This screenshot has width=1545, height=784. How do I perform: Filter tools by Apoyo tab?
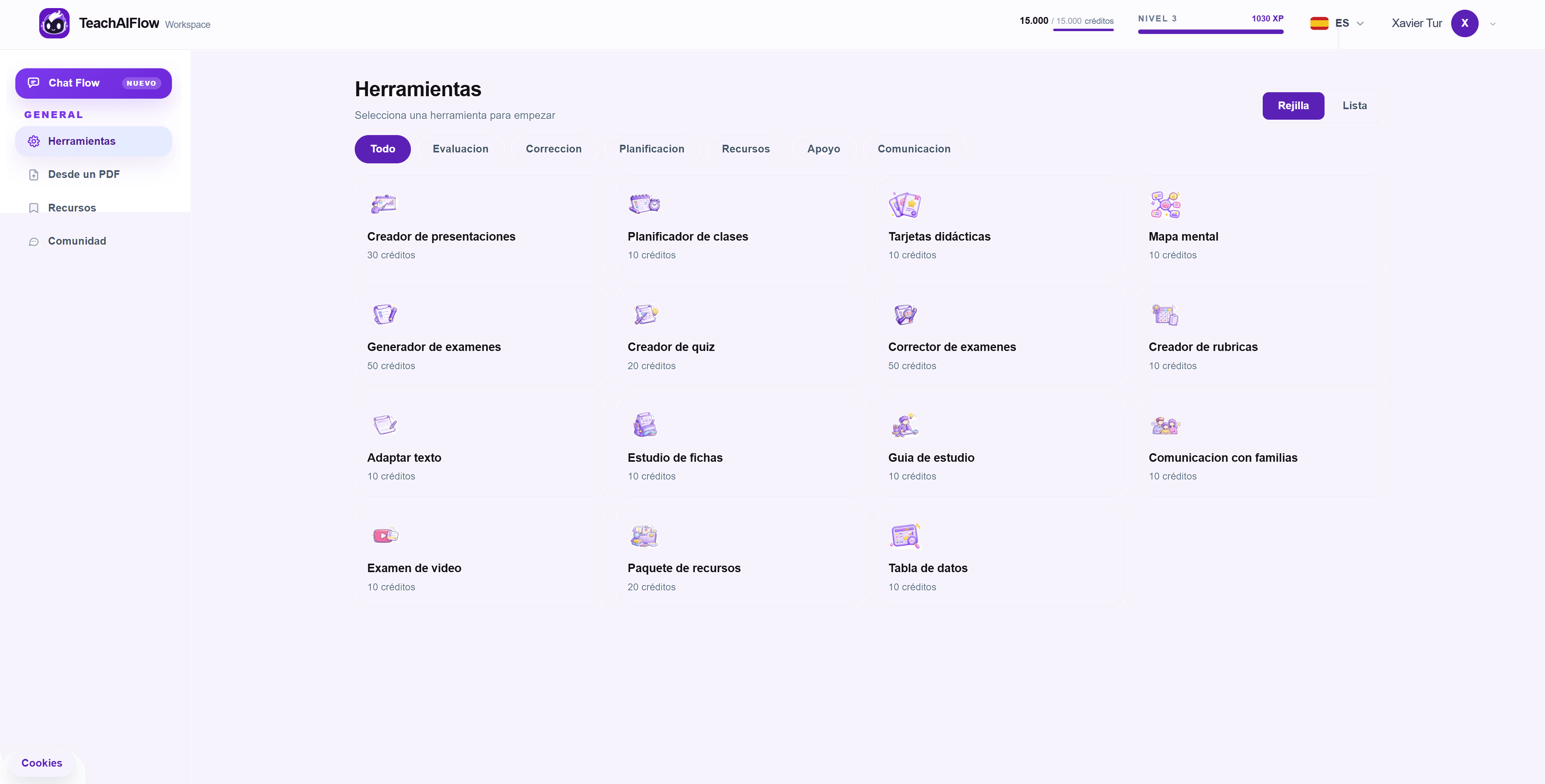pos(823,149)
